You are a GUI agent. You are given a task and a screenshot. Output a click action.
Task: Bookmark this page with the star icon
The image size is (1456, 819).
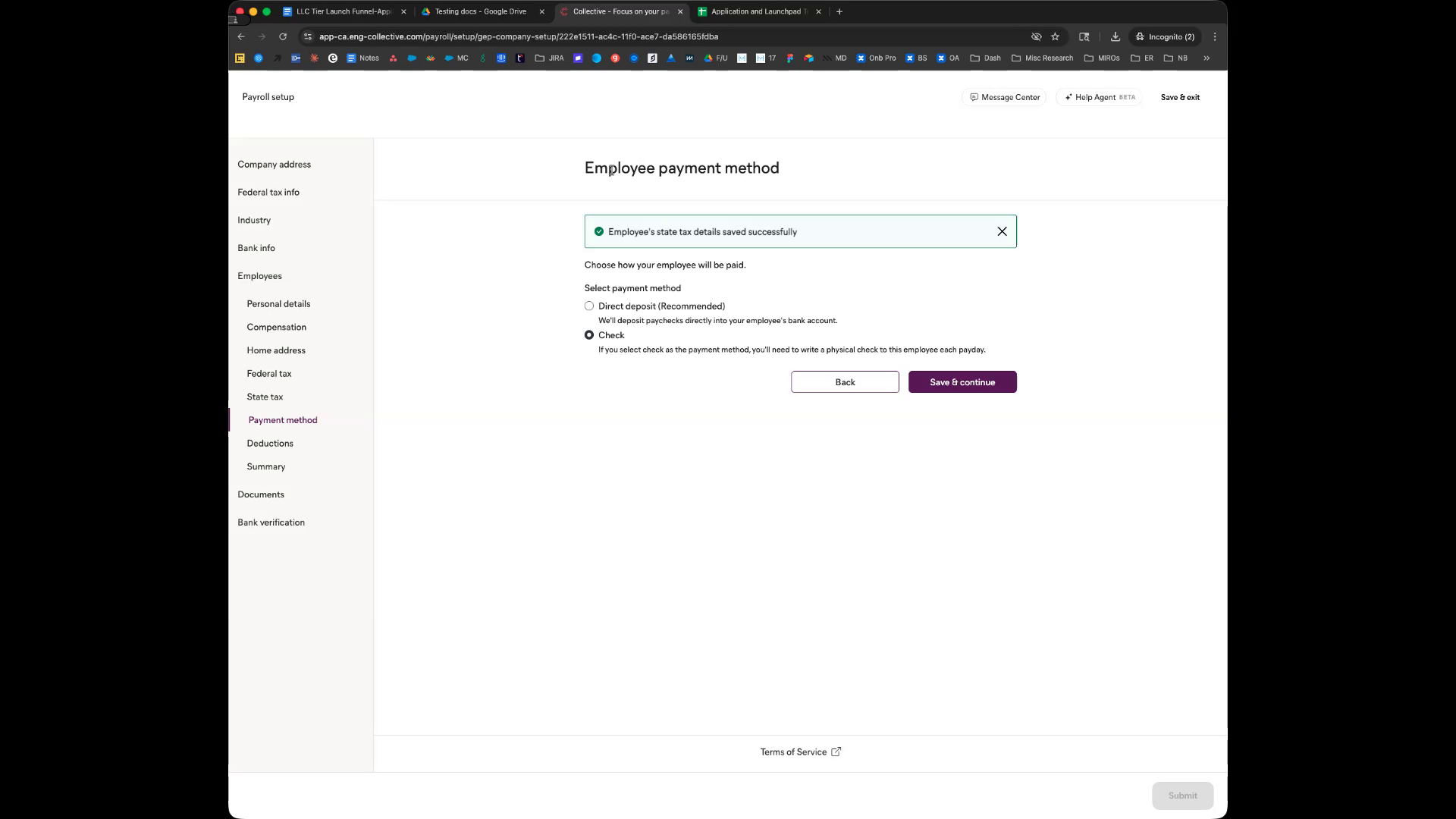tap(1055, 36)
